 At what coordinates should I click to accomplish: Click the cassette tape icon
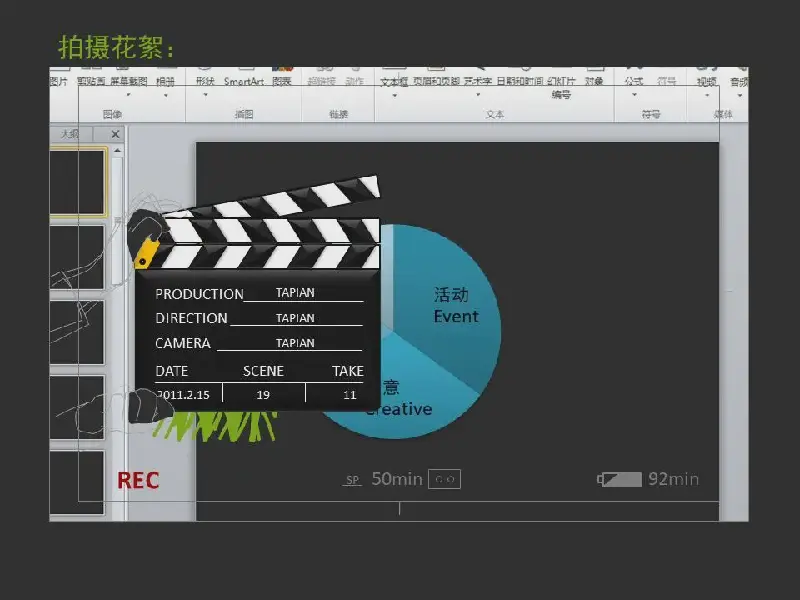[444, 479]
